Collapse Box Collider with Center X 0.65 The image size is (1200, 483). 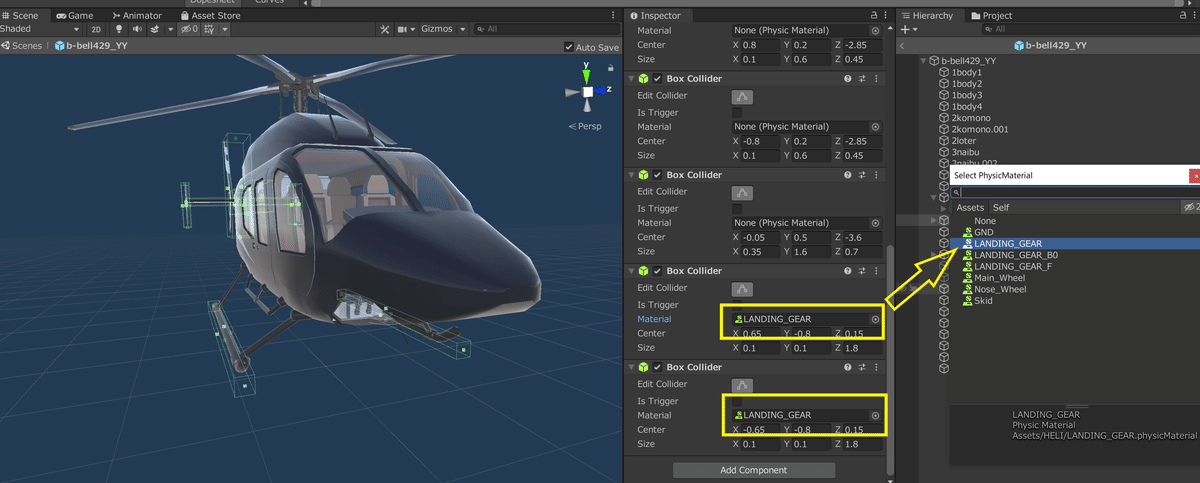point(631,271)
